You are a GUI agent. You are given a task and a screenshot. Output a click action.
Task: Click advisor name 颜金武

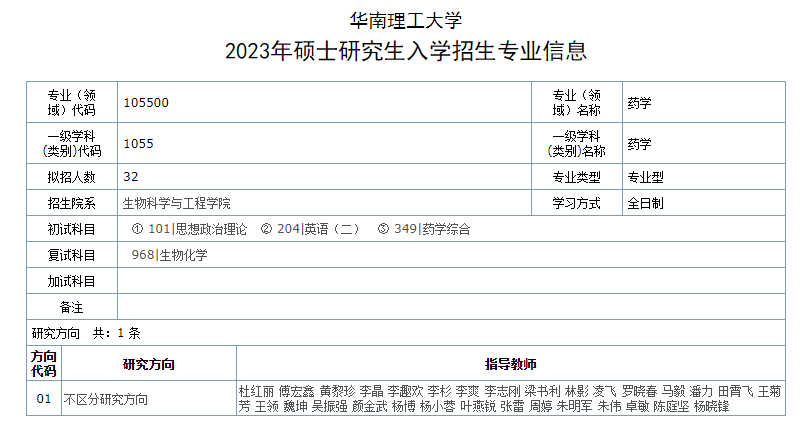(370, 406)
